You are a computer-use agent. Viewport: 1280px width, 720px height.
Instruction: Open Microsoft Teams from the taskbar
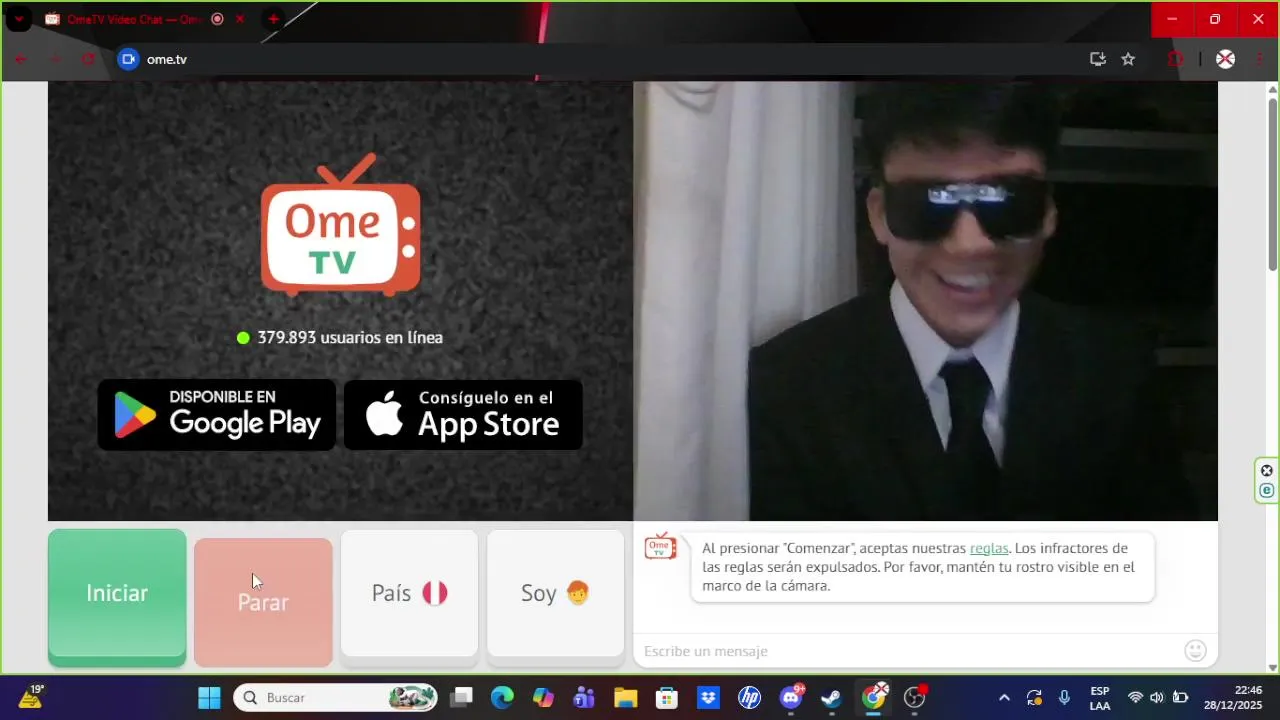[584, 698]
